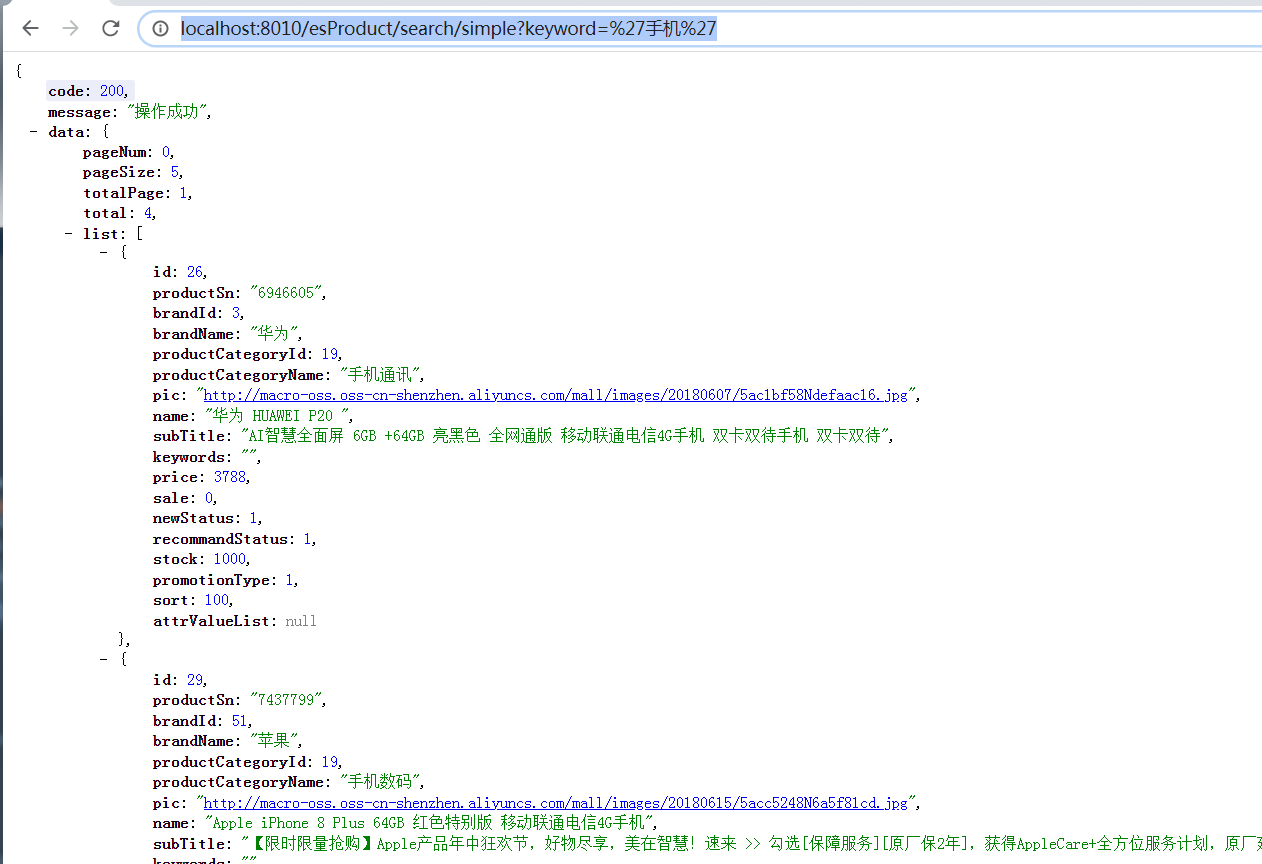Click the attrValueList null value

(x=300, y=620)
